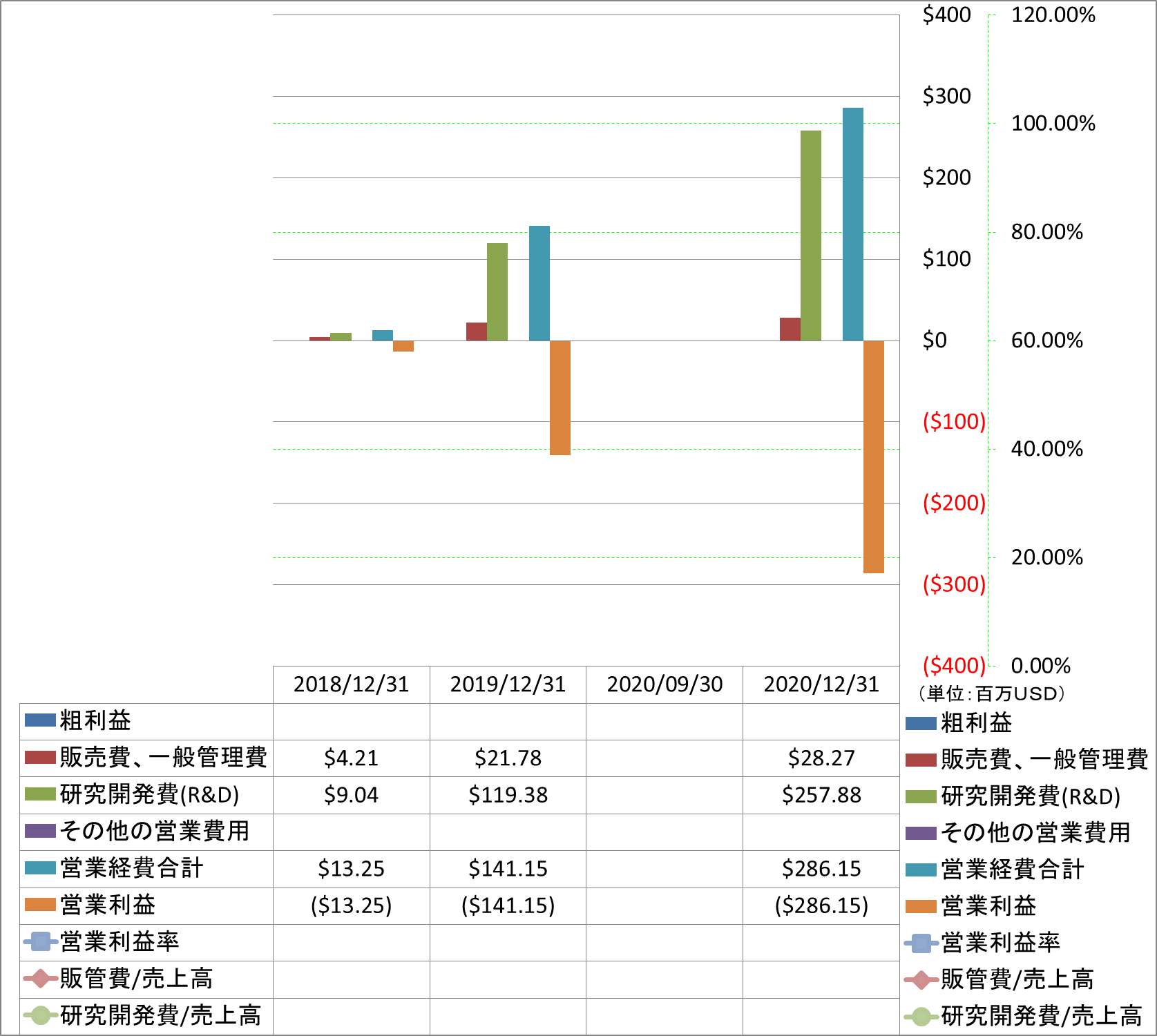Click the 研究開発費/売上高 circle marker in table
The image size is (1157, 1036).
[41, 1015]
